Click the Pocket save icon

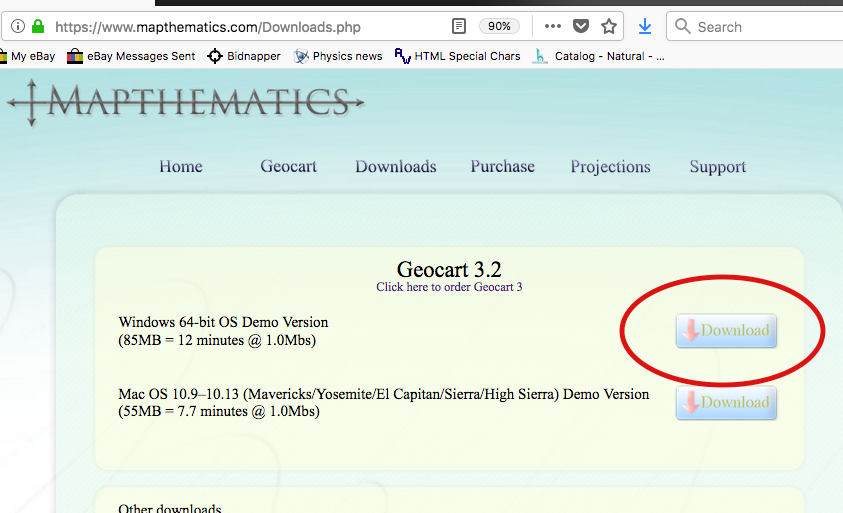[581, 26]
